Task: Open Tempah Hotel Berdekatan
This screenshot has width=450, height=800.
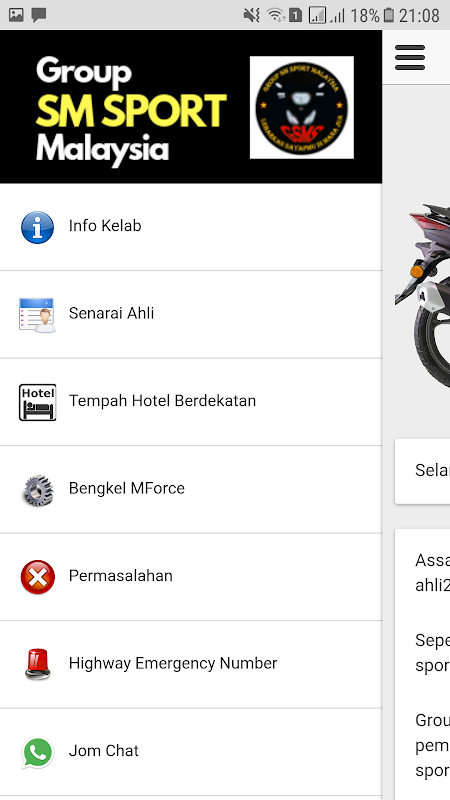Action: click(x=191, y=402)
